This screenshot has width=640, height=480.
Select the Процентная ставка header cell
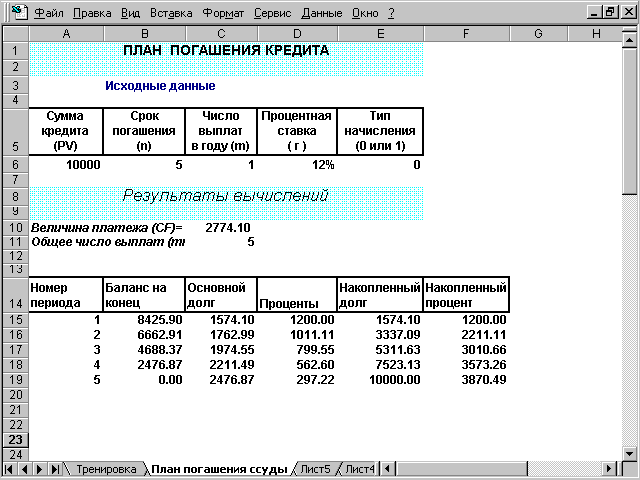click(x=298, y=131)
